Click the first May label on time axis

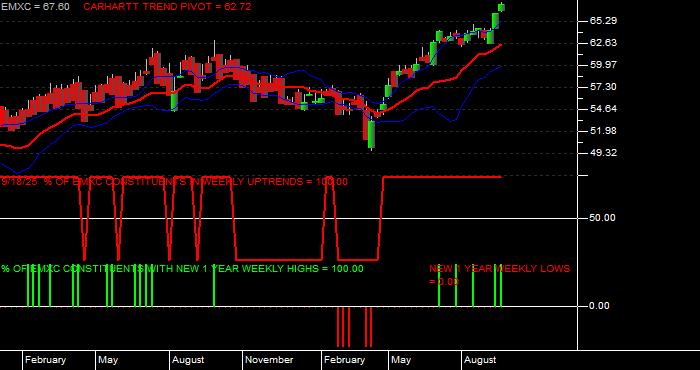[108, 360]
